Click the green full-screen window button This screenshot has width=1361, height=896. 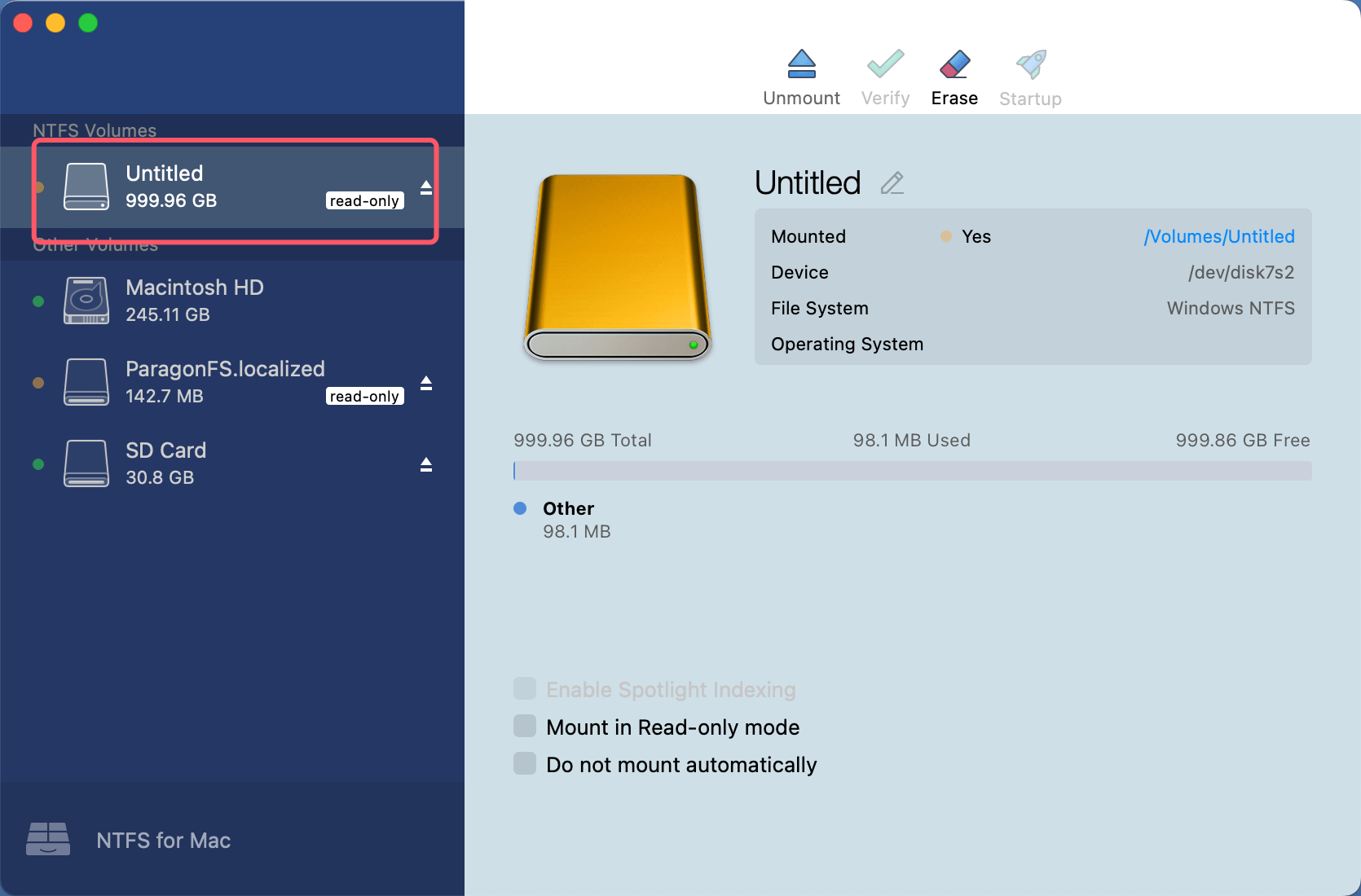click(x=88, y=24)
